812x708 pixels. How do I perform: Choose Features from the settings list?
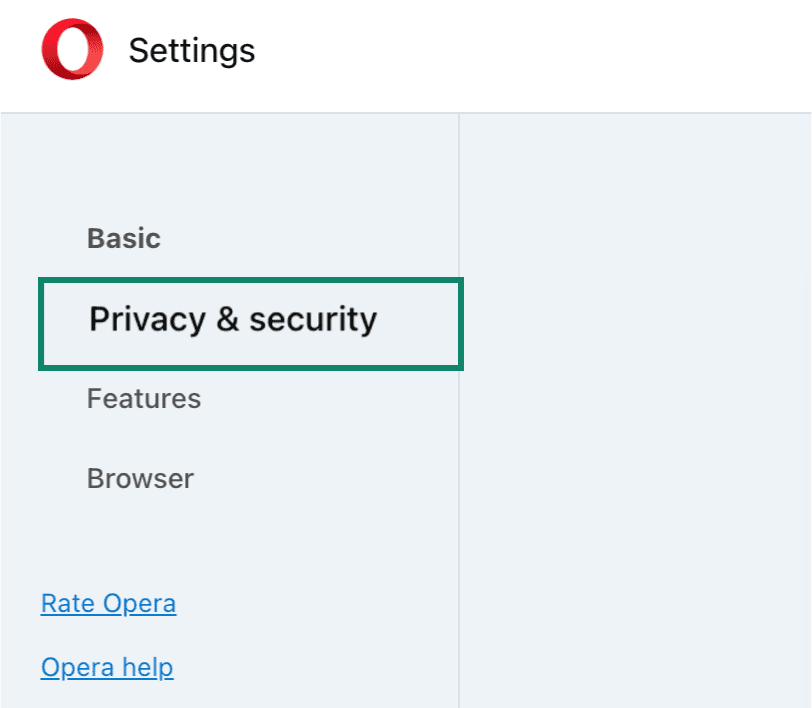tap(144, 398)
